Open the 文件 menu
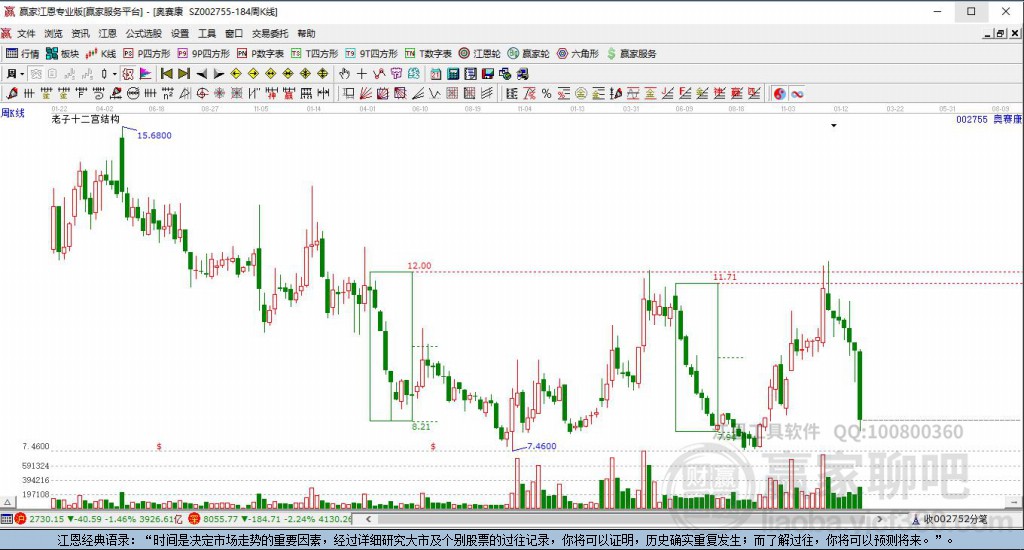The image size is (1024, 550). click(x=26, y=33)
